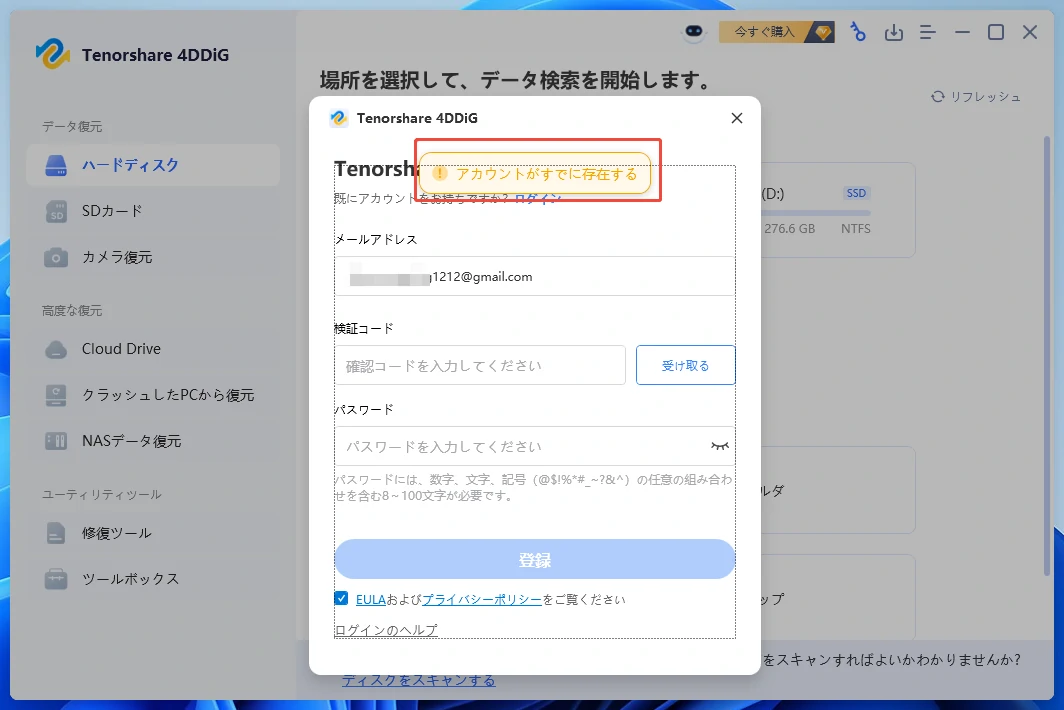Click the toolbox briefcase icon
Screen dimensions: 1064x710
56,579
